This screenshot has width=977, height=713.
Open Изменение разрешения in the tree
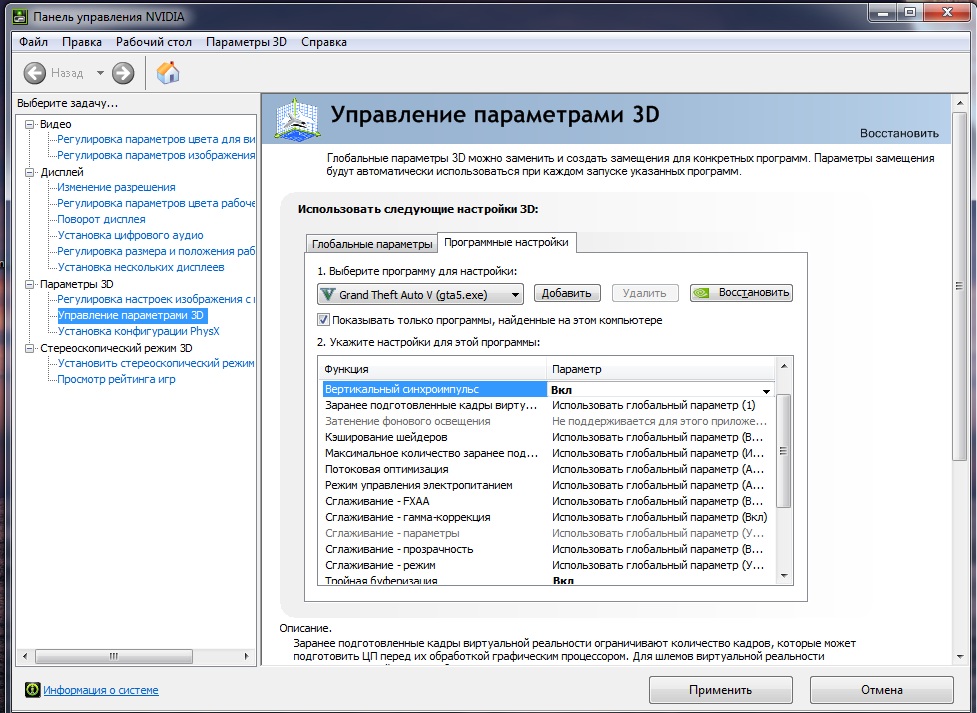point(117,187)
